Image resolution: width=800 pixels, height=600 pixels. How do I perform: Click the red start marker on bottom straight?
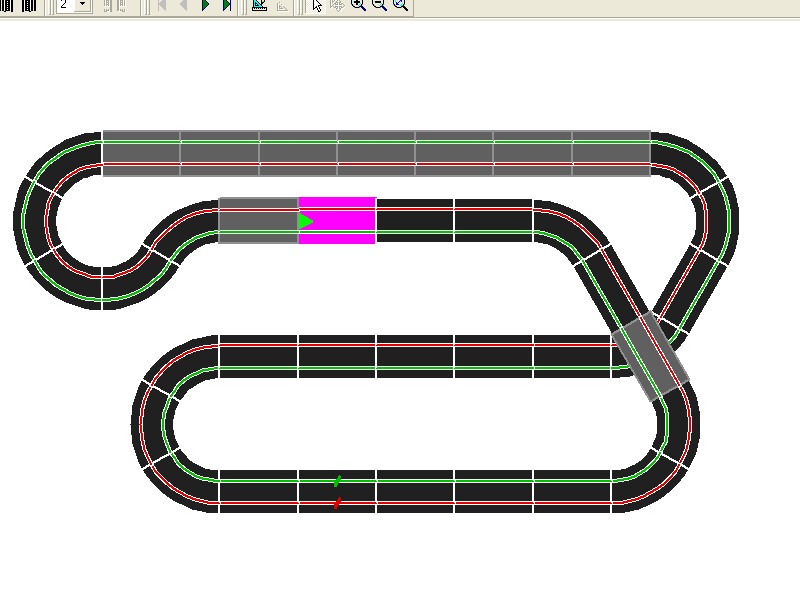click(337, 503)
